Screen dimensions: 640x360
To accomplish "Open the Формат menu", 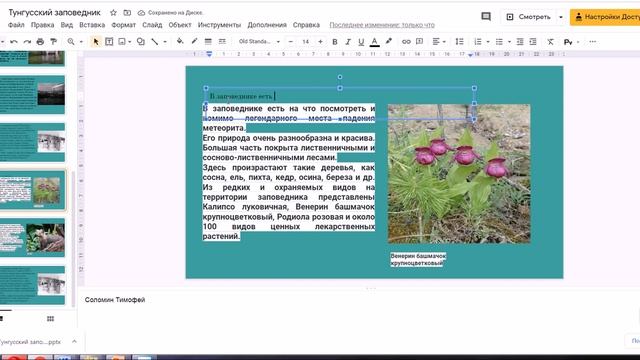I will [124, 25].
